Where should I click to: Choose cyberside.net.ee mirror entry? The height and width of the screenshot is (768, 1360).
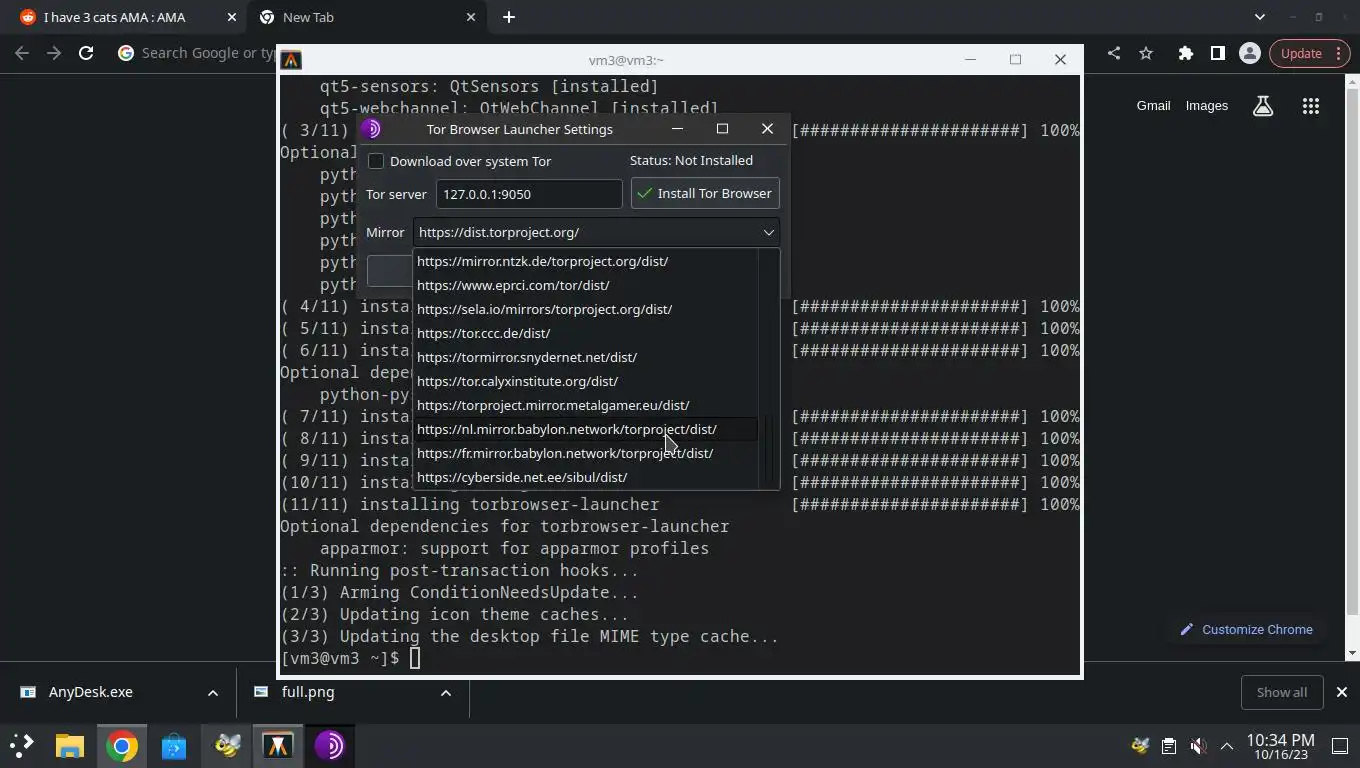[x=585, y=477]
